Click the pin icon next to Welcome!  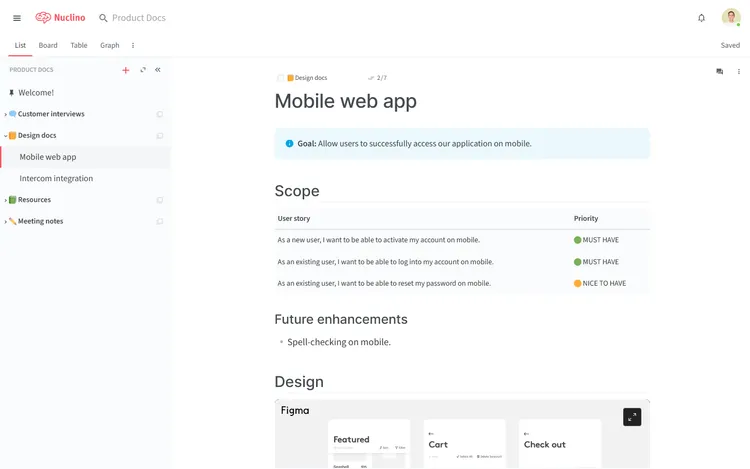pyautogui.click(x=11, y=93)
